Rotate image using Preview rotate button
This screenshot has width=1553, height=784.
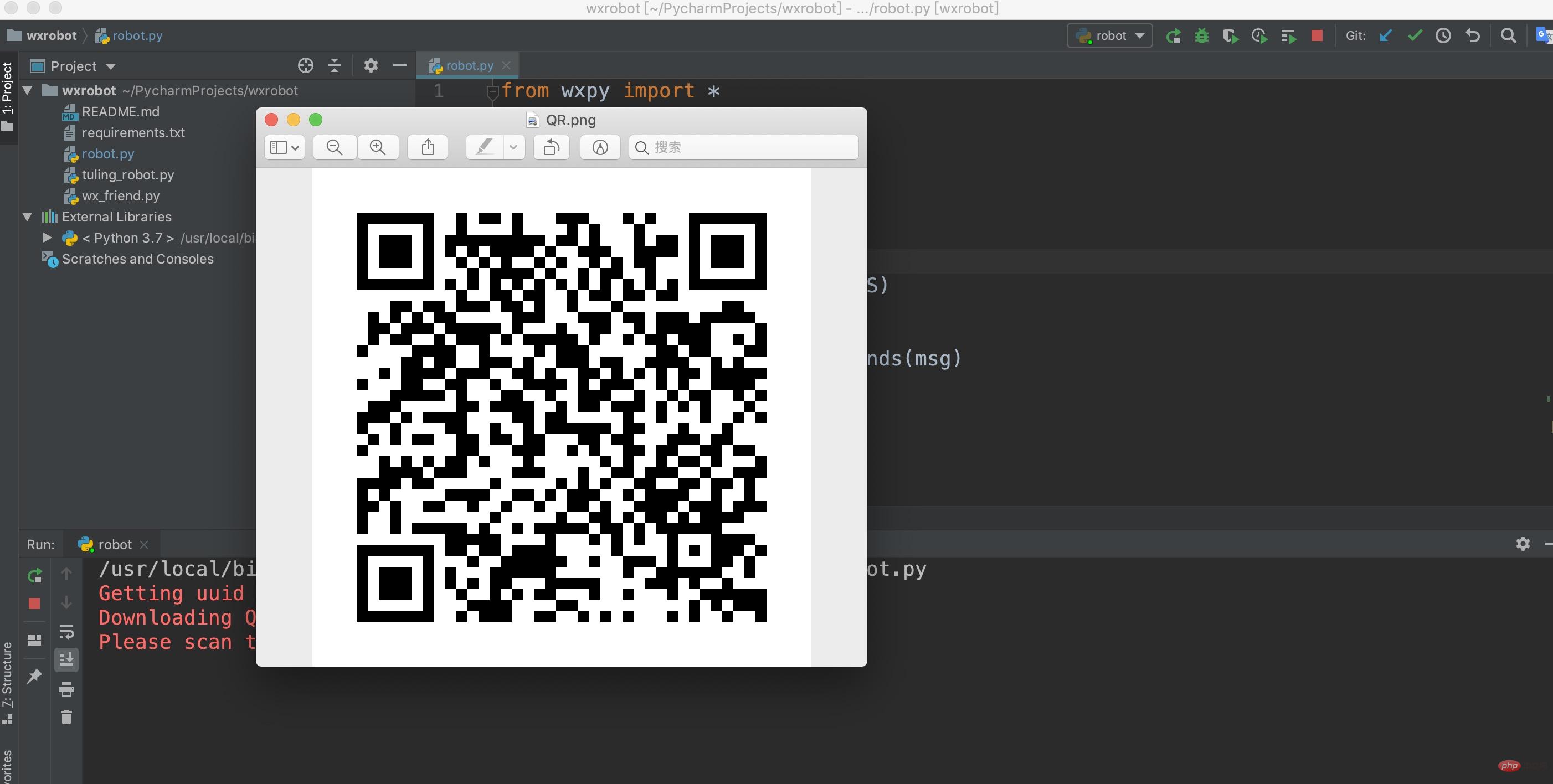[551, 148]
